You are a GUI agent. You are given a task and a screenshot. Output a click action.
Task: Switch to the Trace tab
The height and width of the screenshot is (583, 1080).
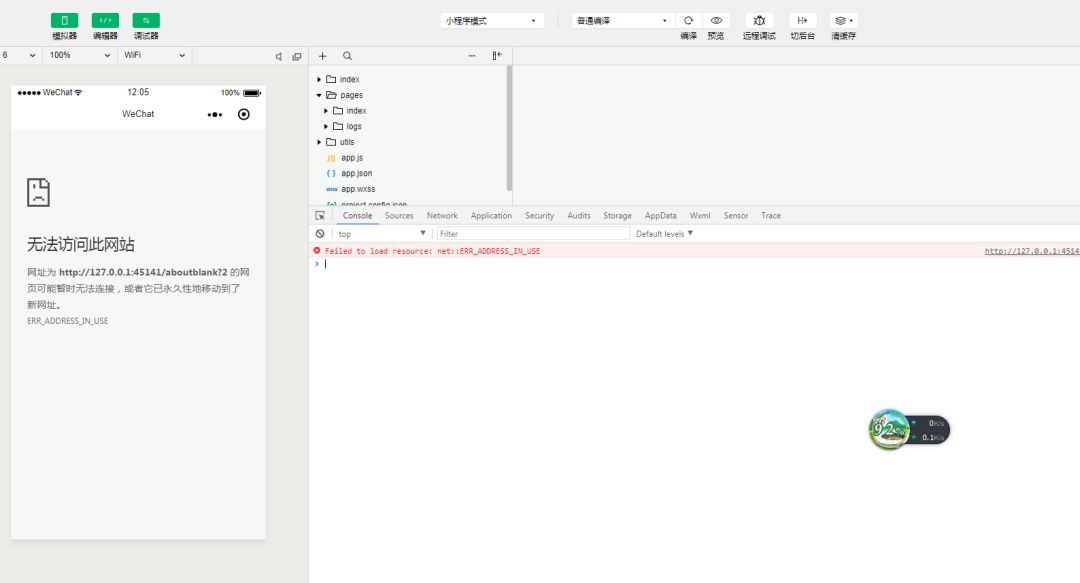[771, 216]
